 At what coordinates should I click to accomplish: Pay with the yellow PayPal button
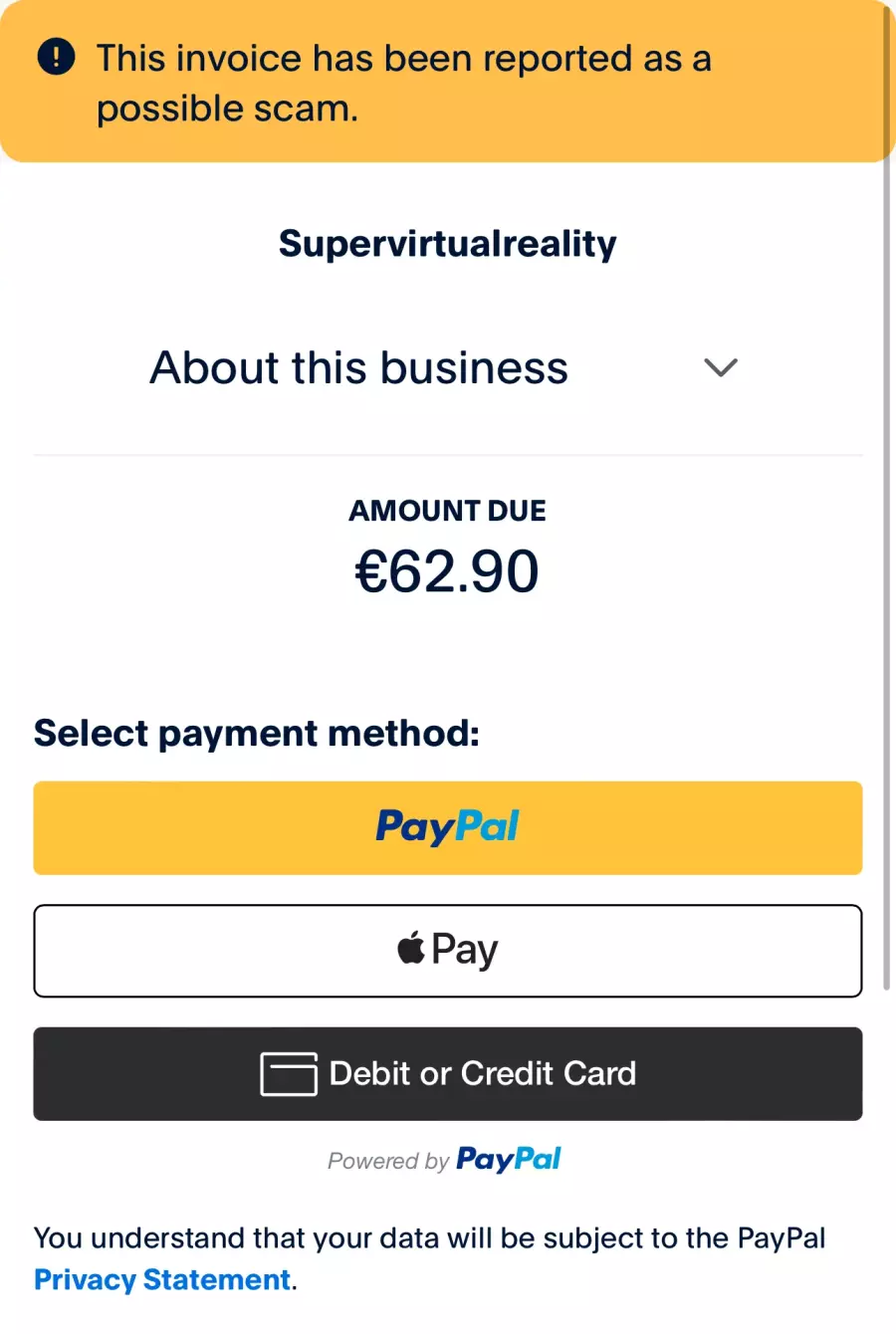tap(448, 828)
